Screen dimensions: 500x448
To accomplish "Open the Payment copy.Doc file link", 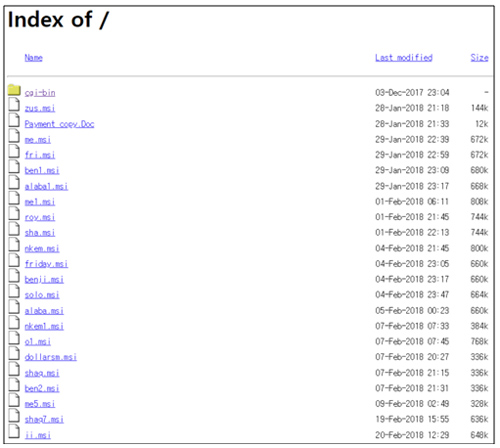I will coord(59,124).
